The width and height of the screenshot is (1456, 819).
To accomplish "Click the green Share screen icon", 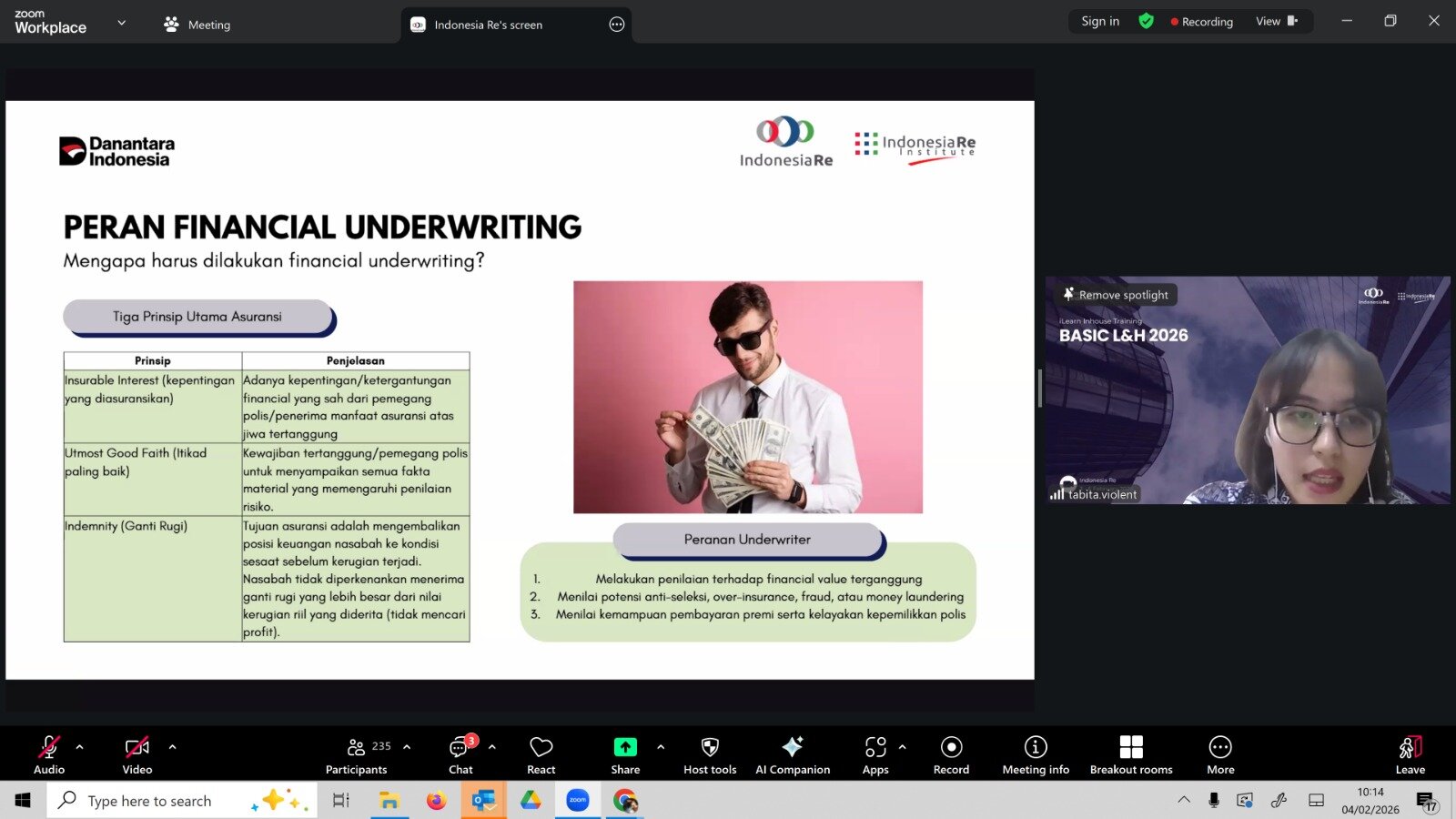I will coord(625,747).
